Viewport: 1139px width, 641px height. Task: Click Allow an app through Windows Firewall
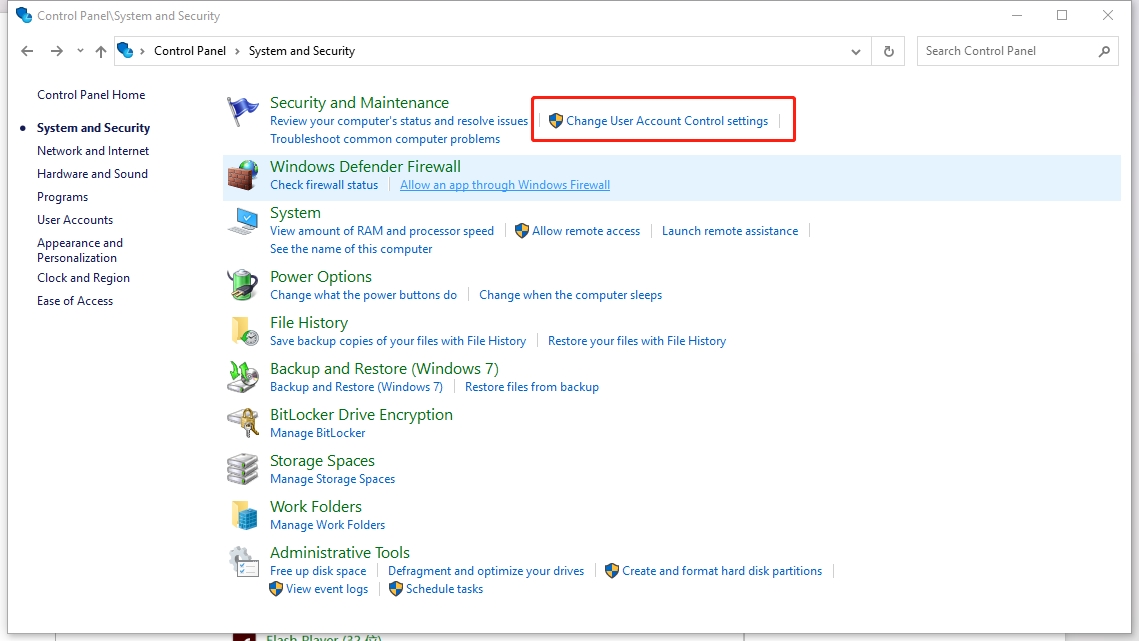pyautogui.click(x=505, y=185)
